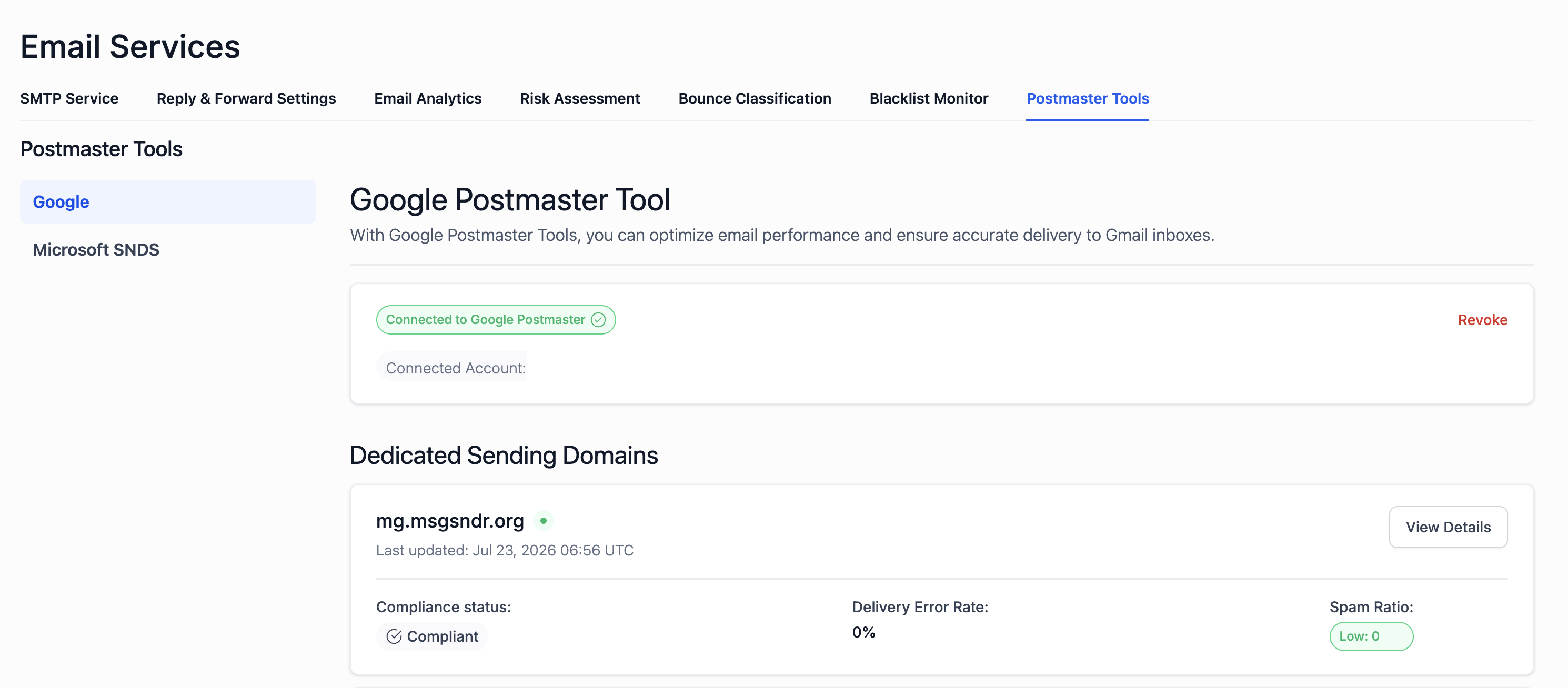Click the check-circle icon in Connected badge
This screenshot has height=688, width=1568.
(x=598, y=320)
